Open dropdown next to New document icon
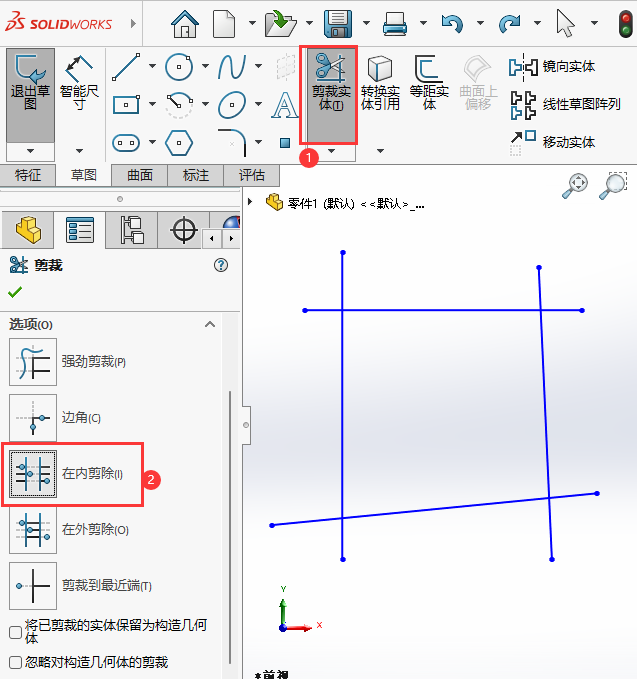 click(x=252, y=23)
